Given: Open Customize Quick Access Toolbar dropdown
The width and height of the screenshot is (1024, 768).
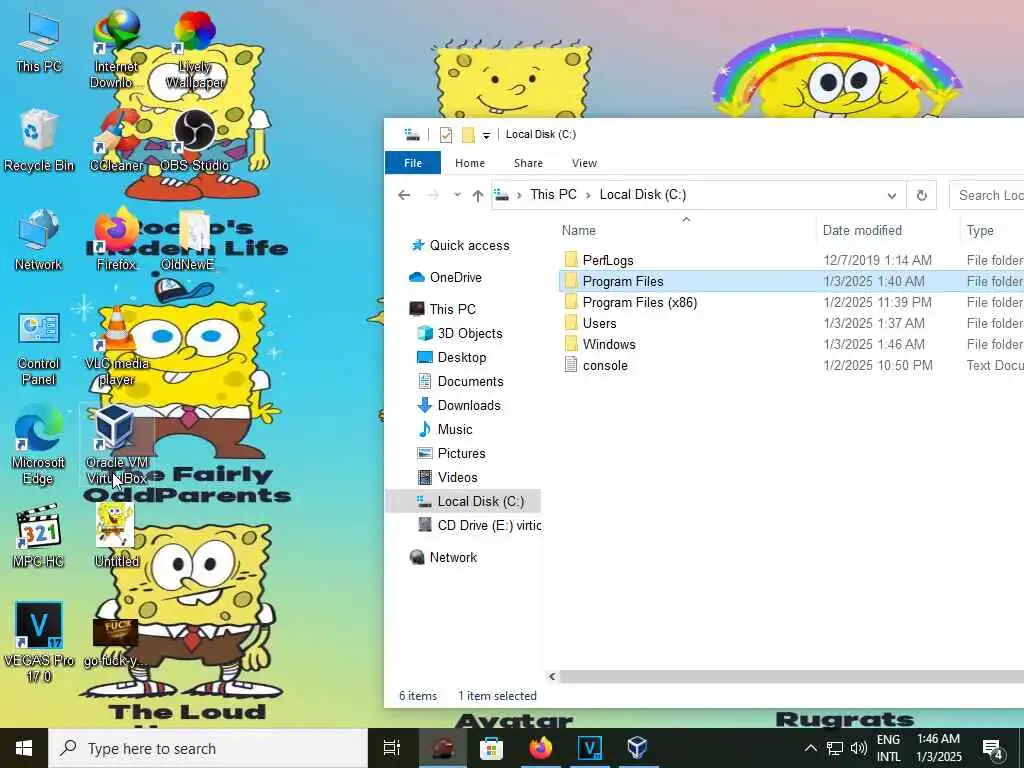Looking at the screenshot, I should click(x=486, y=135).
